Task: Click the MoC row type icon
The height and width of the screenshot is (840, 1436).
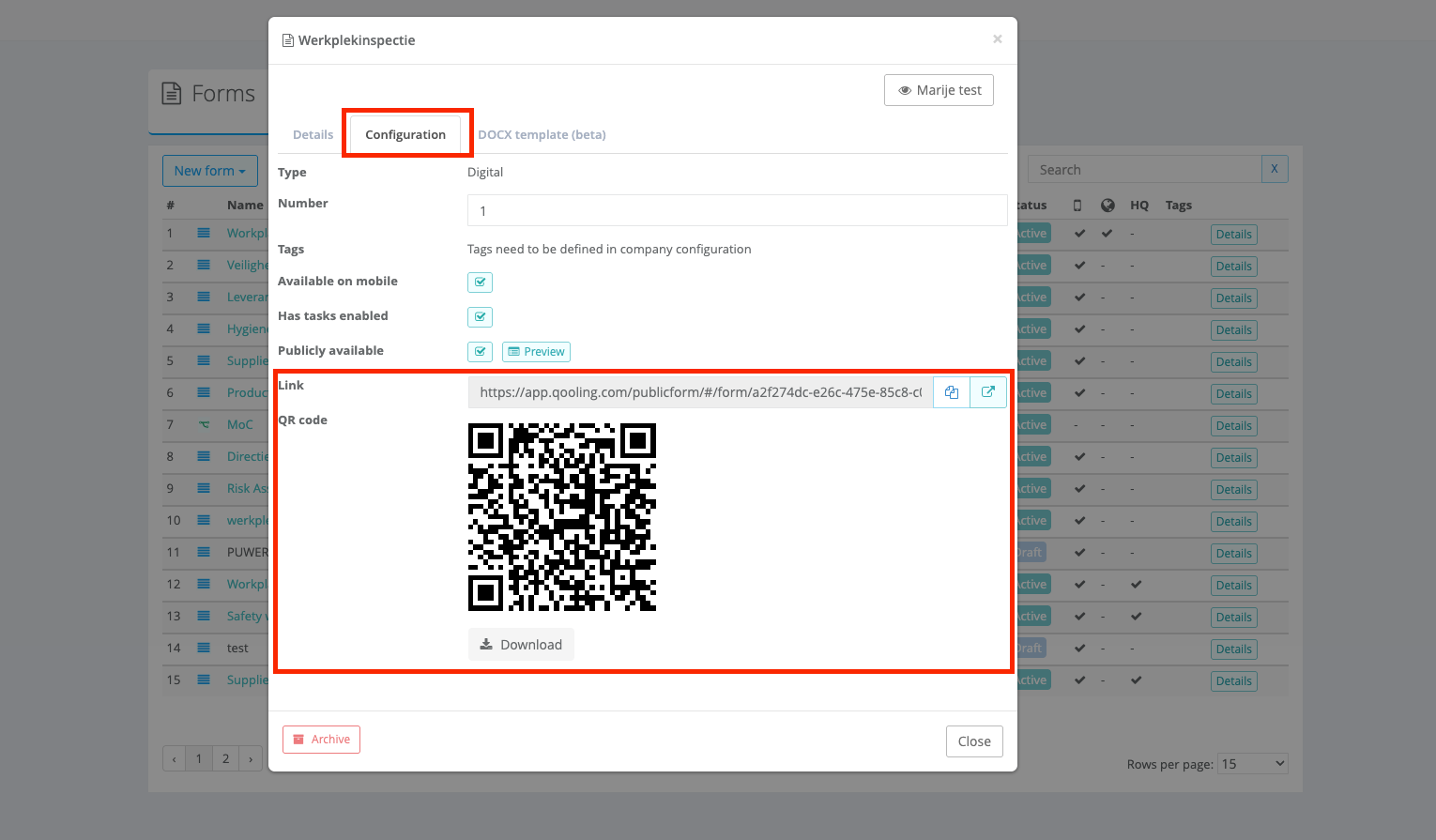Action: point(204,424)
